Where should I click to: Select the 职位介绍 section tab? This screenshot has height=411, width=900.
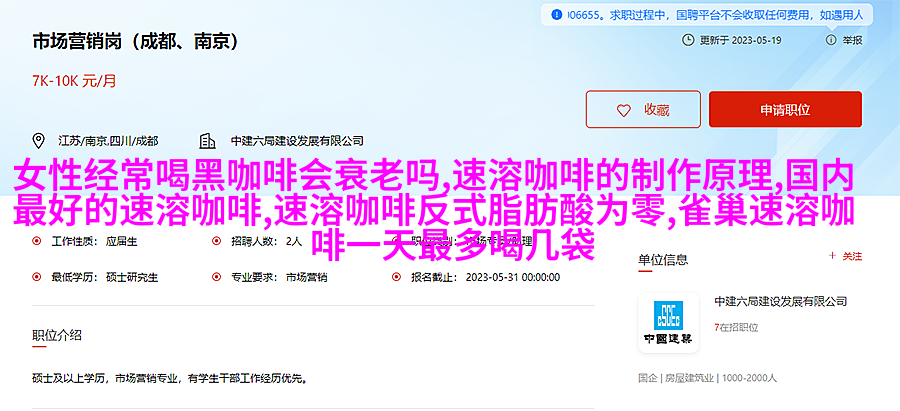pyautogui.click(x=57, y=335)
